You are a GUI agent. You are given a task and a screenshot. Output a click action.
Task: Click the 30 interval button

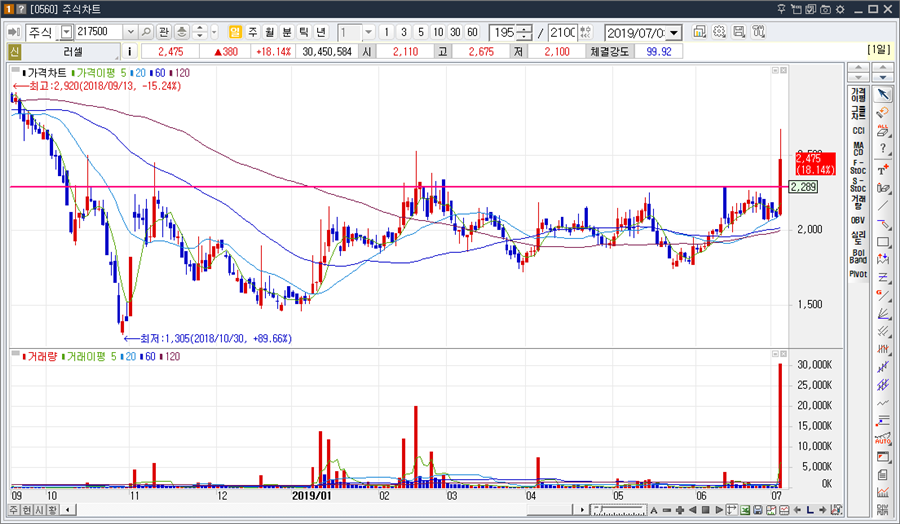coord(456,32)
